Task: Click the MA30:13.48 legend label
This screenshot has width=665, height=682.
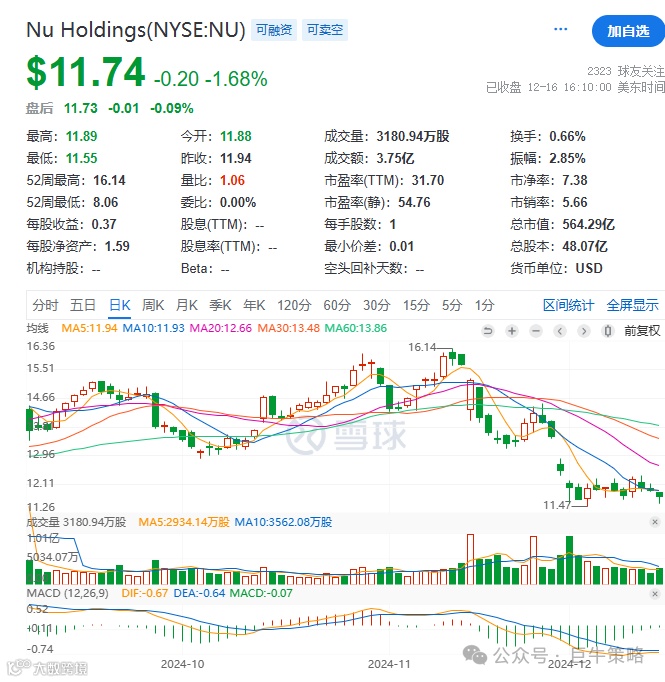Action: (x=288, y=328)
